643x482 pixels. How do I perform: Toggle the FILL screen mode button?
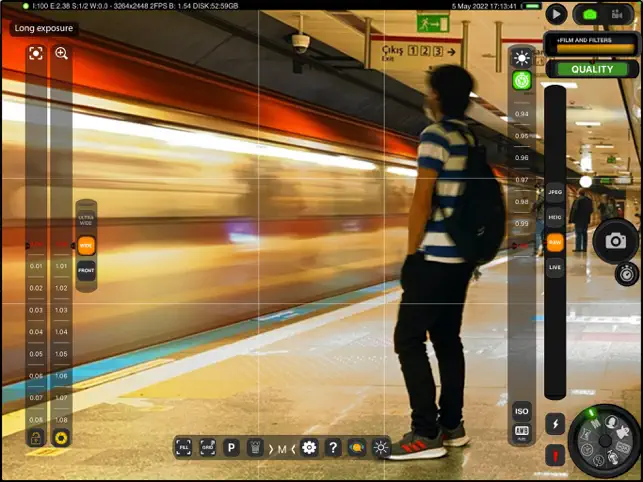(183, 448)
